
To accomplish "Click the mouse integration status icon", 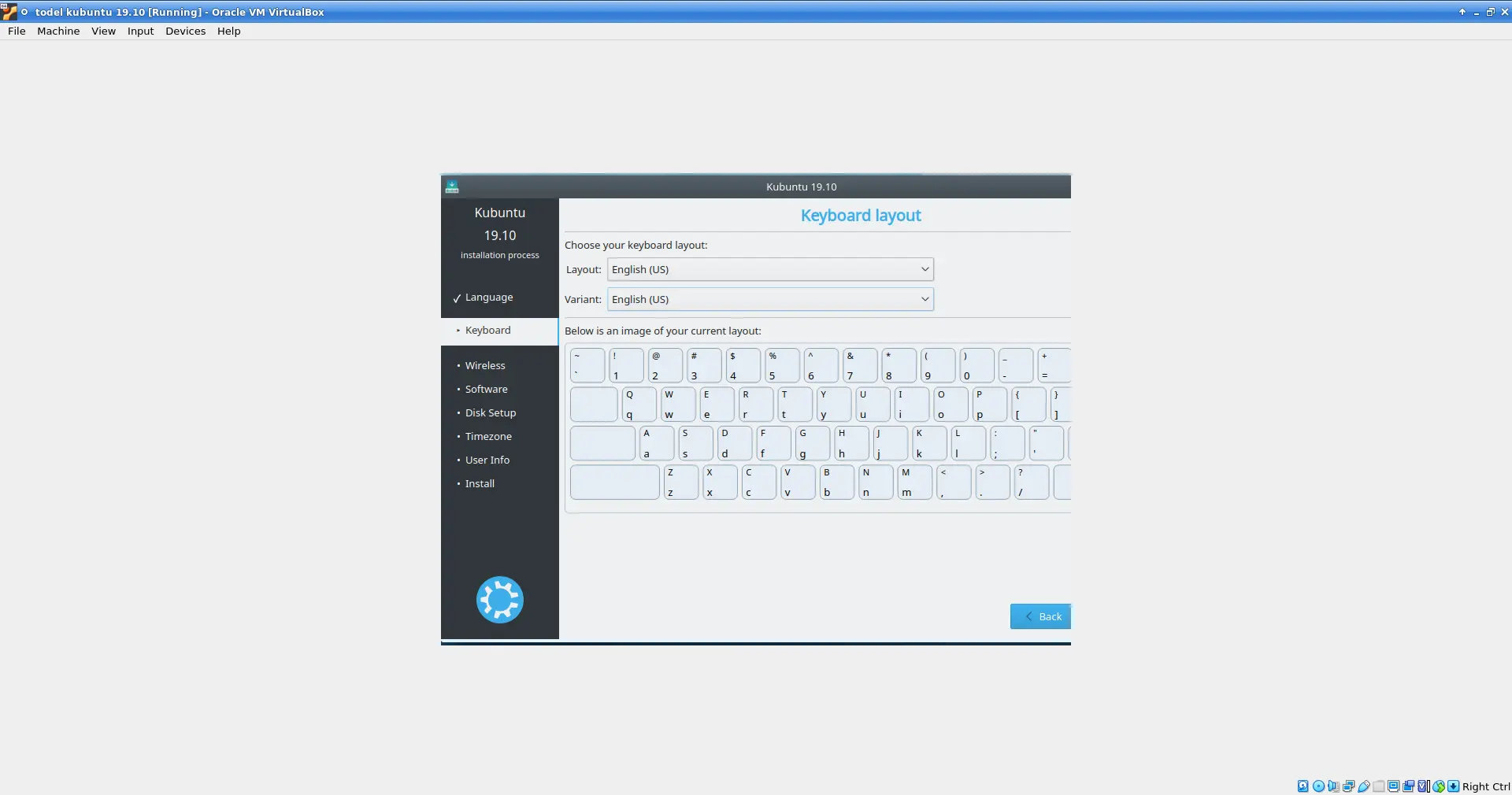I will click(1439, 786).
